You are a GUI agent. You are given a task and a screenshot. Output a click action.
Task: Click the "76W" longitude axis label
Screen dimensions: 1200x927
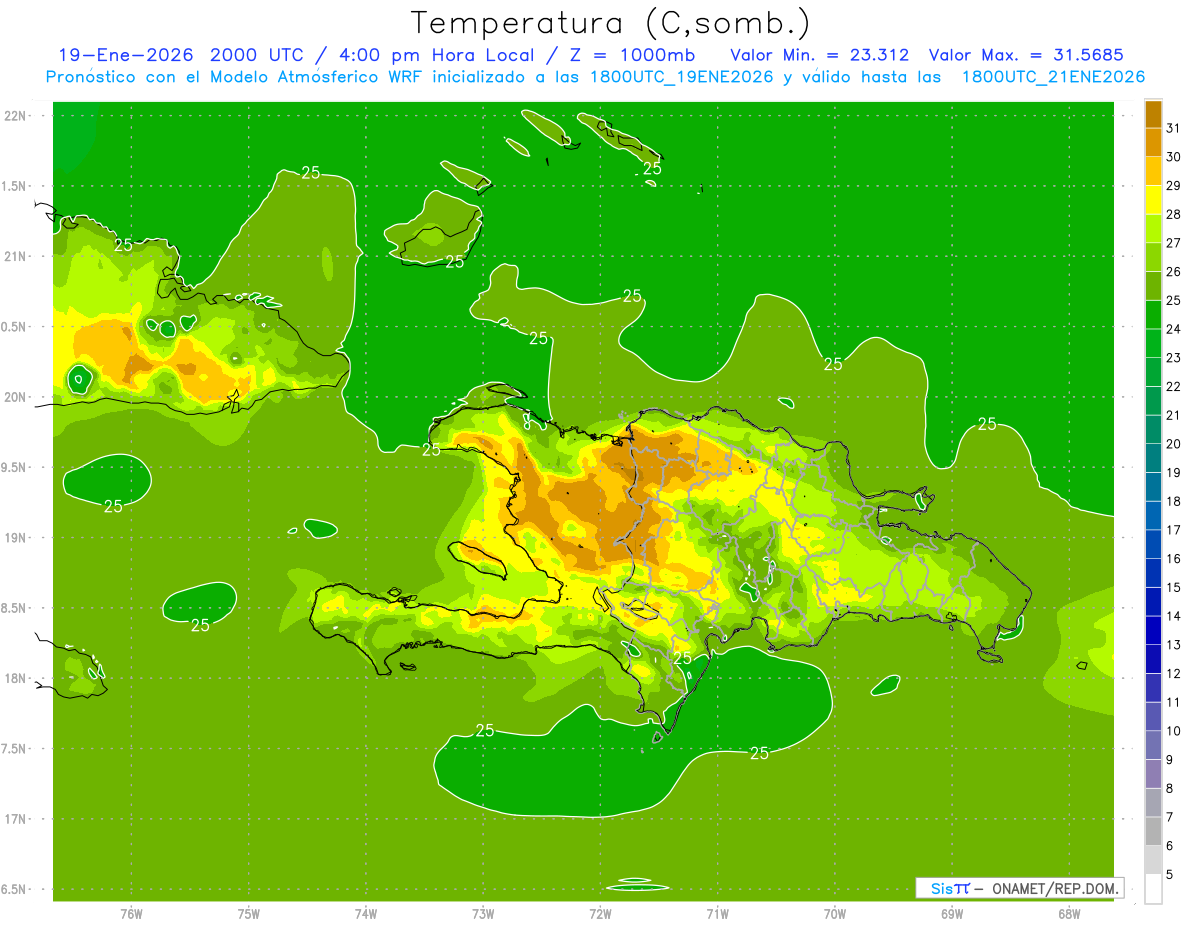pyautogui.click(x=131, y=915)
